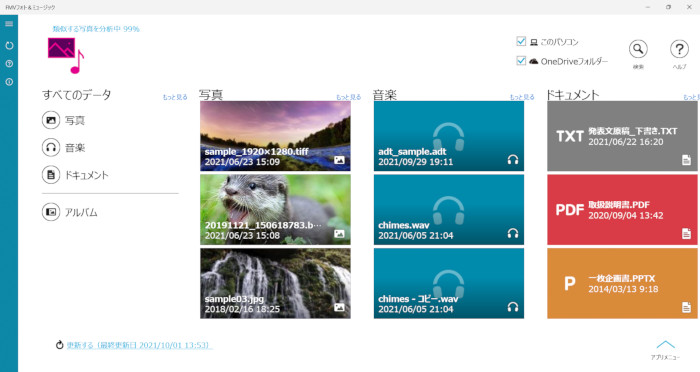
Task: Click the info icon in the left sidebar
Action: click(x=9, y=82)
